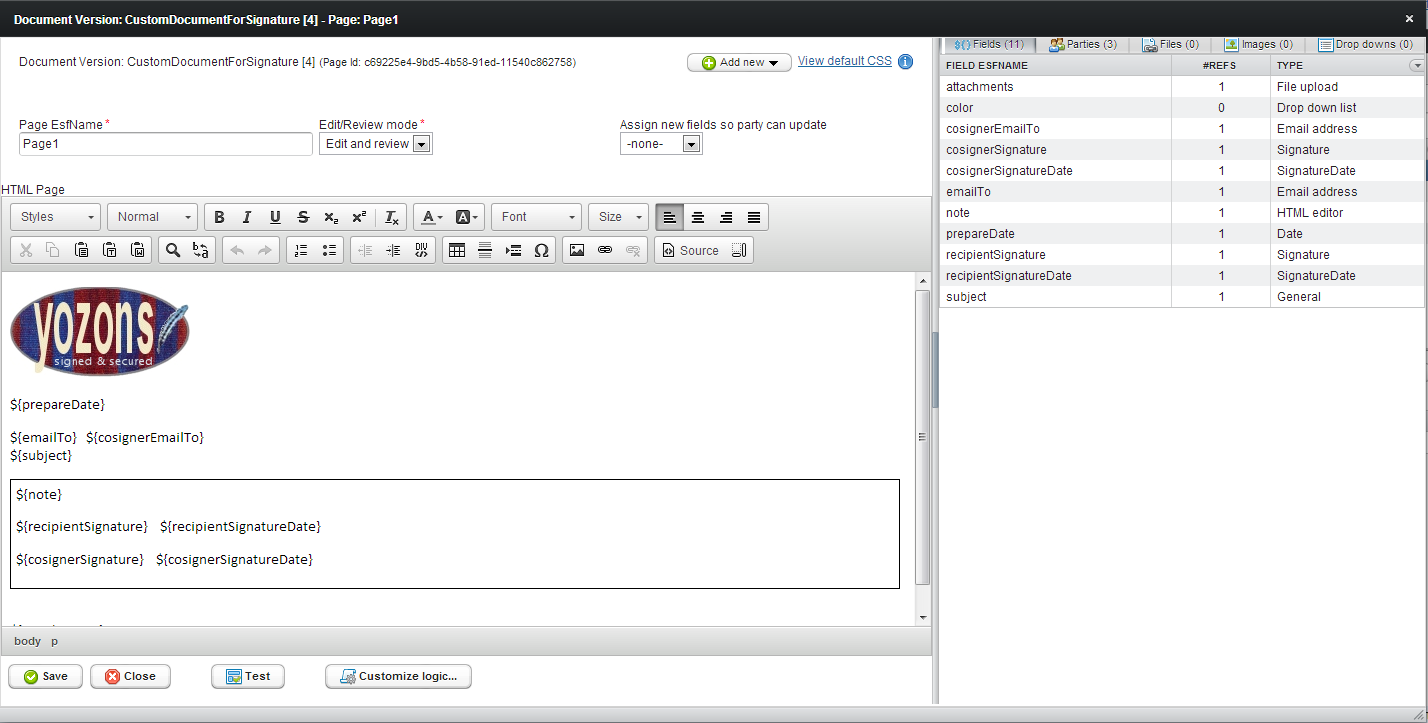Insert a table using the table icon

coord(457,250)
